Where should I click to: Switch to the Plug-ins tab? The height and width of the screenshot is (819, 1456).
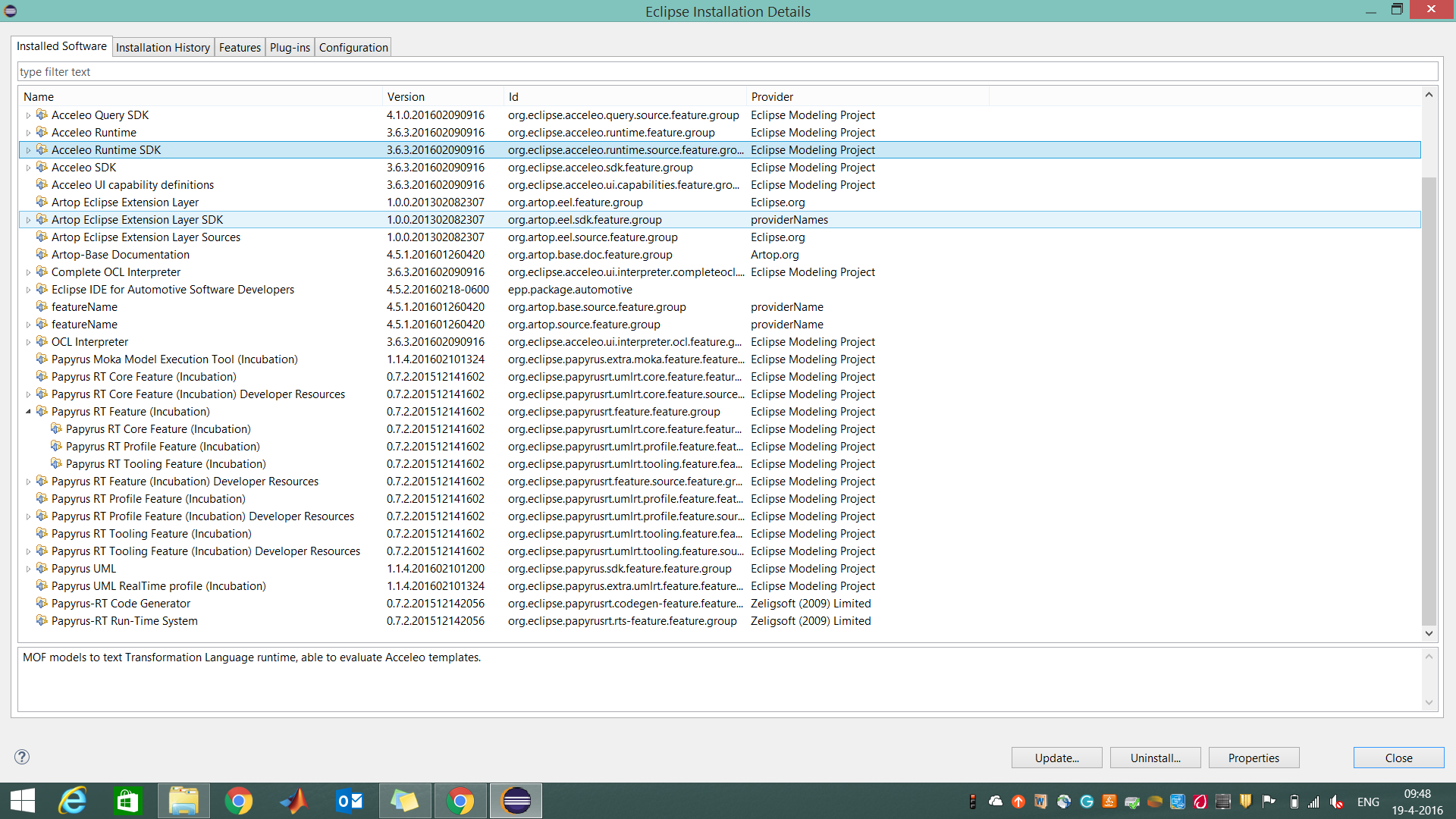click(290, 47)
